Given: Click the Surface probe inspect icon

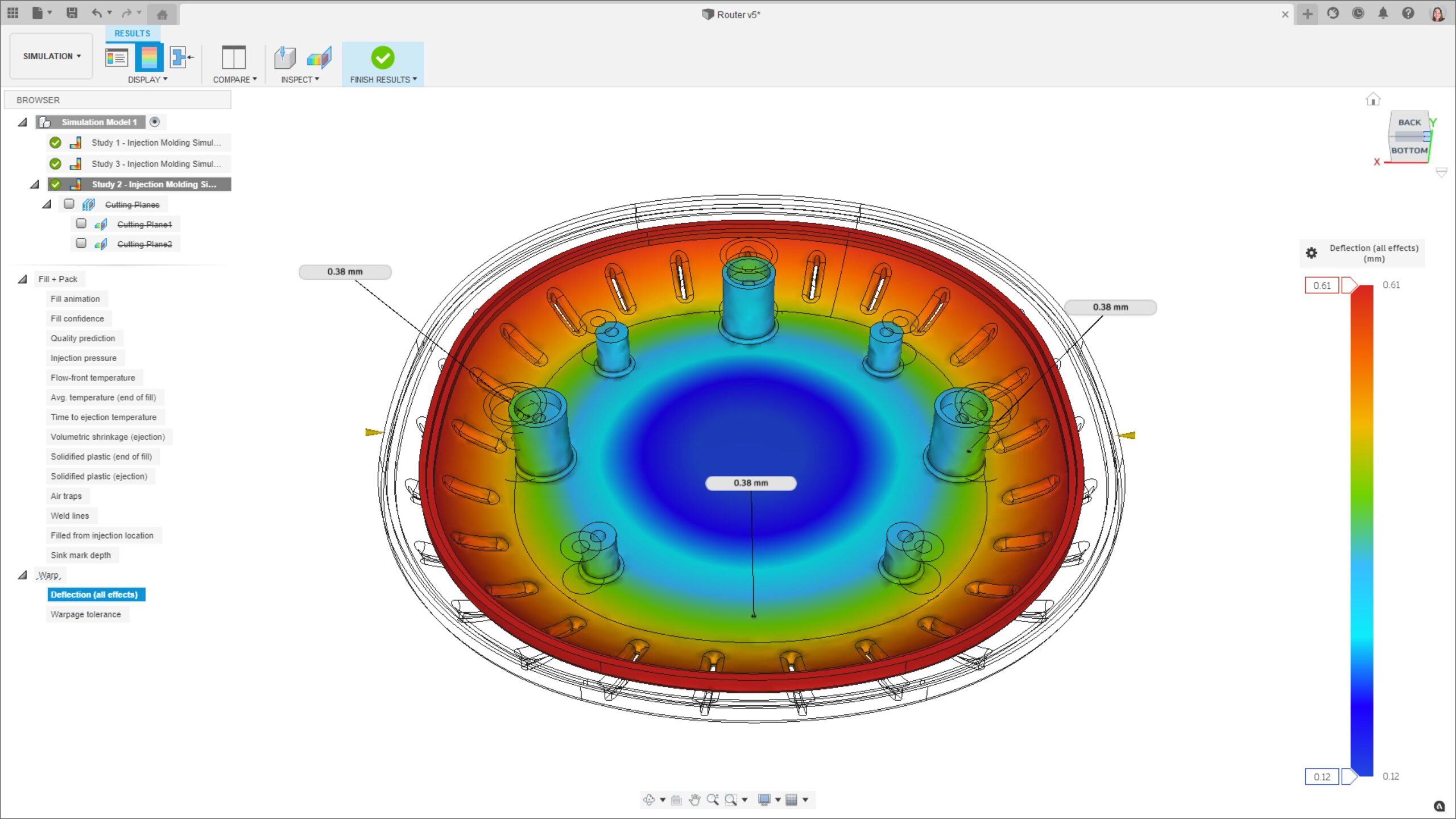Looking at the screenshot, I should click(285, 57).
